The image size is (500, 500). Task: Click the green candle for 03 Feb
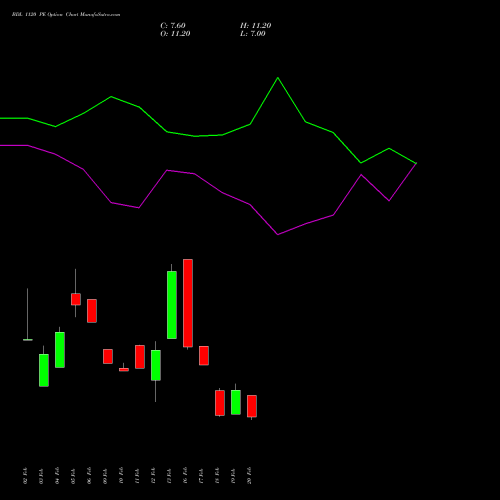coord(44,370)
